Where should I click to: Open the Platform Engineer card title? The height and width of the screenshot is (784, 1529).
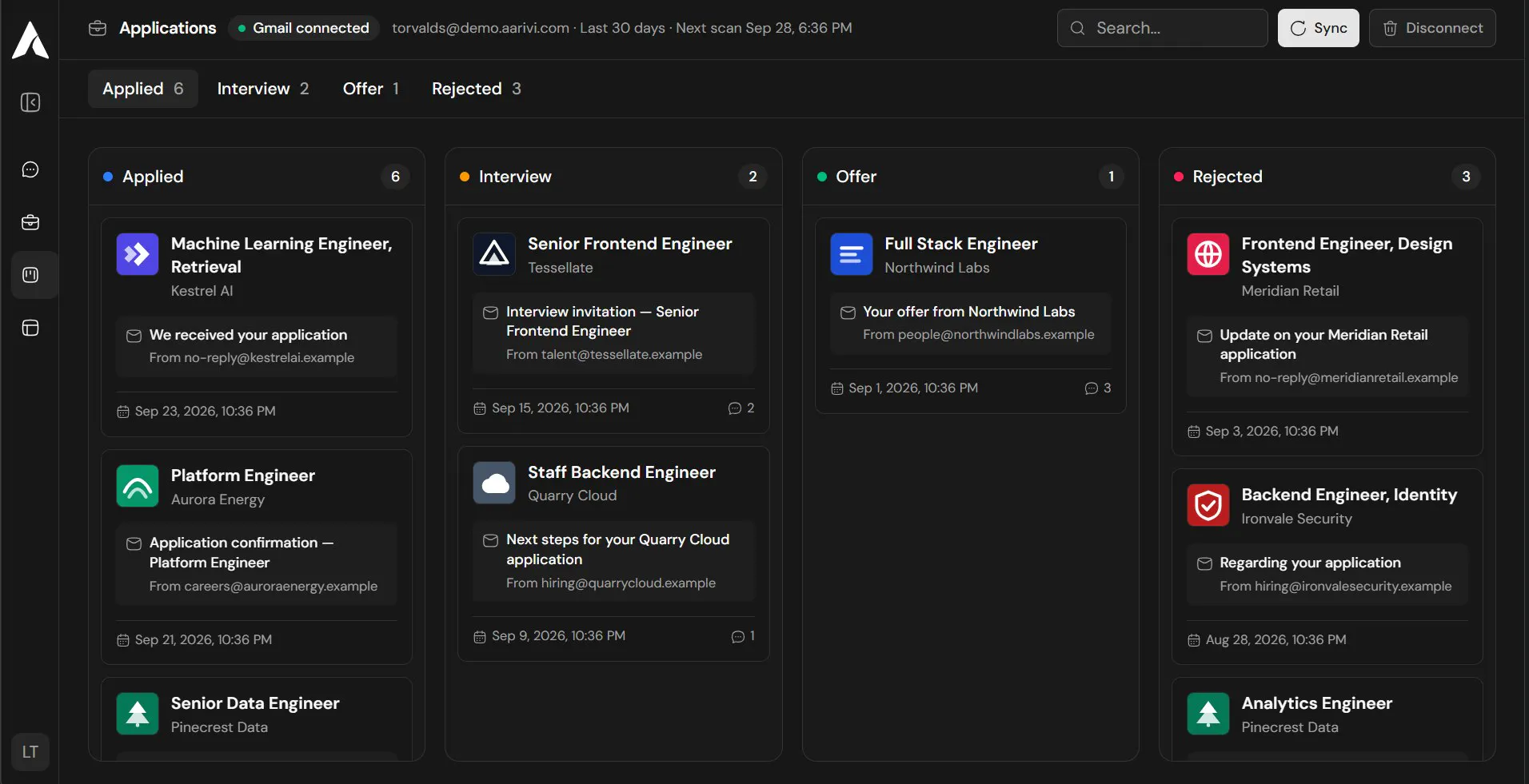243,476
